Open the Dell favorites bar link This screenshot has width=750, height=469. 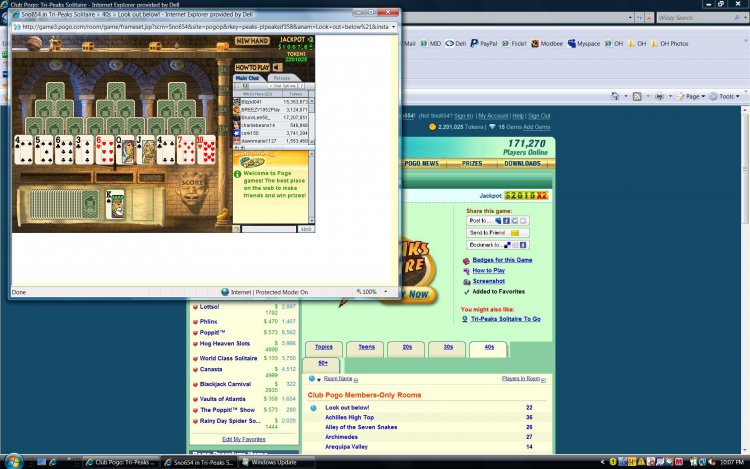(455, 44)
